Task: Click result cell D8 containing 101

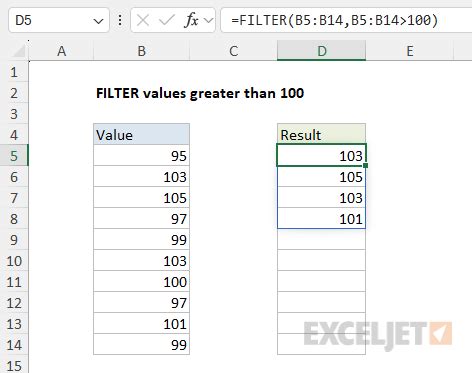Action: point(321,219)
